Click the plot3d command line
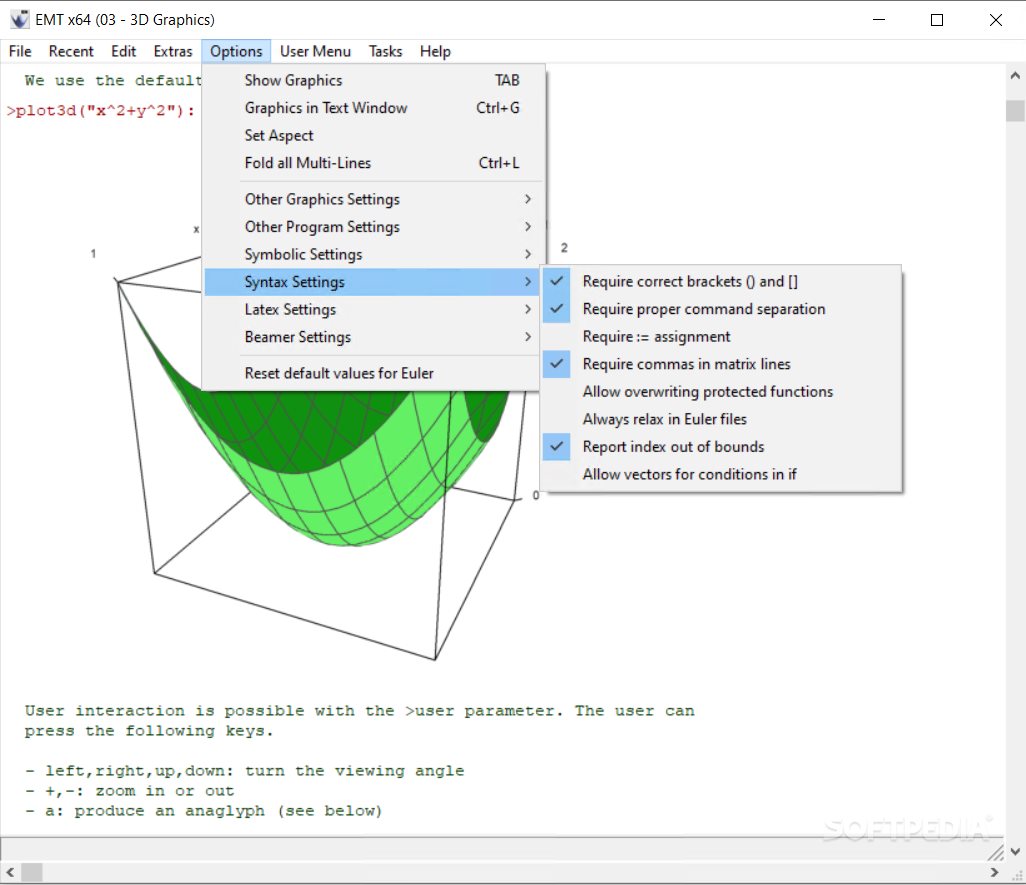Image resolution: width=1026 pixels, height=885 pixels. [x=100, y=110]
